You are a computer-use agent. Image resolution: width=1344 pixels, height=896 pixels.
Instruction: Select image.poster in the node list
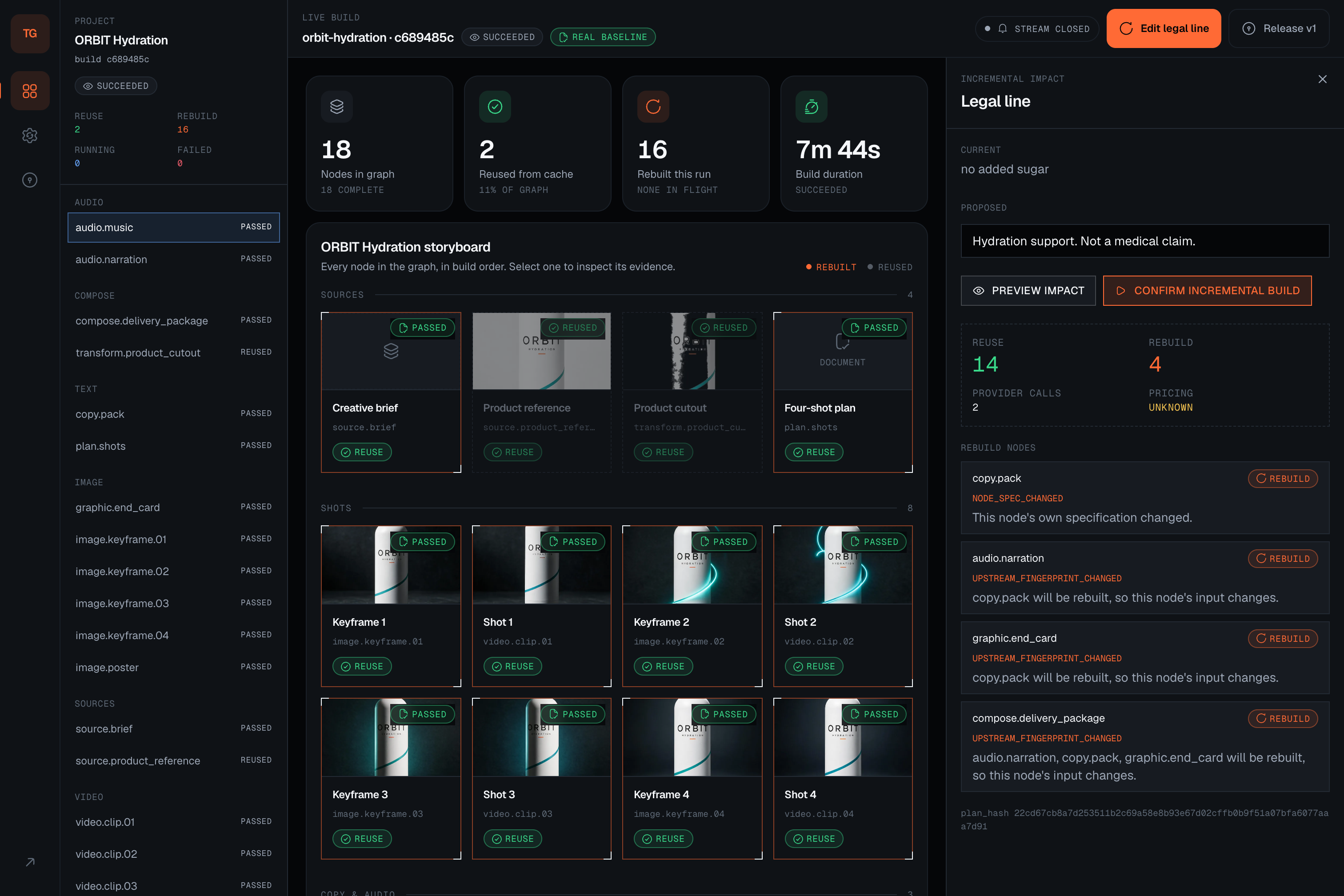[x=174, y=668]
